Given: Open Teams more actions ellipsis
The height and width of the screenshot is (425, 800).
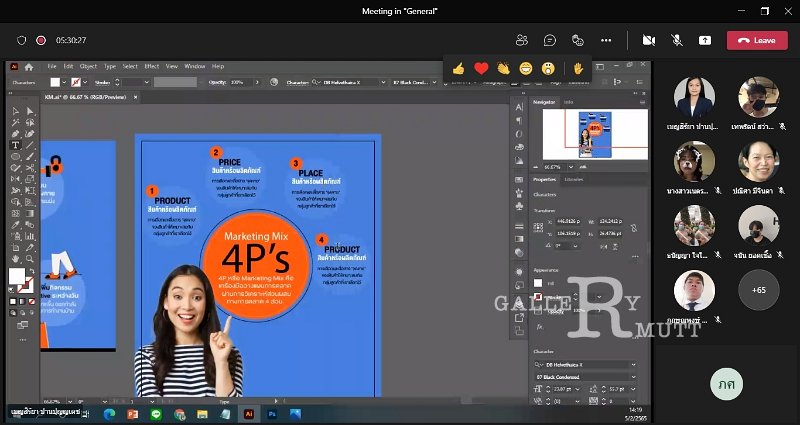Looking at the screenshot, I should point(606,40).
